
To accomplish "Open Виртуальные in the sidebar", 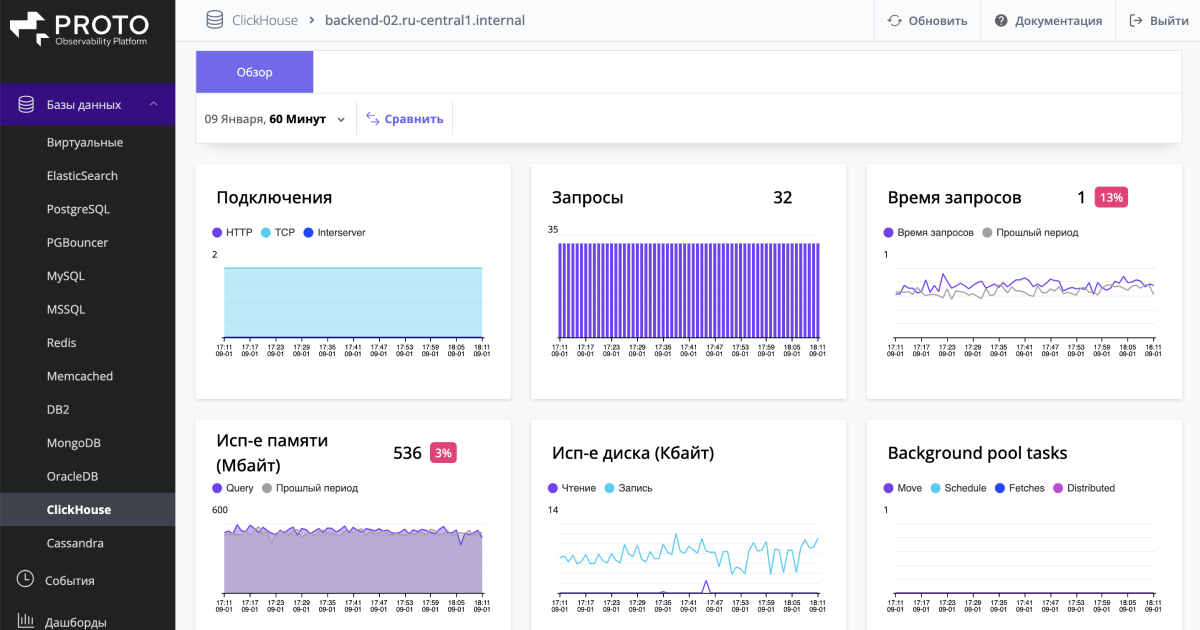I will pos(87,142).
